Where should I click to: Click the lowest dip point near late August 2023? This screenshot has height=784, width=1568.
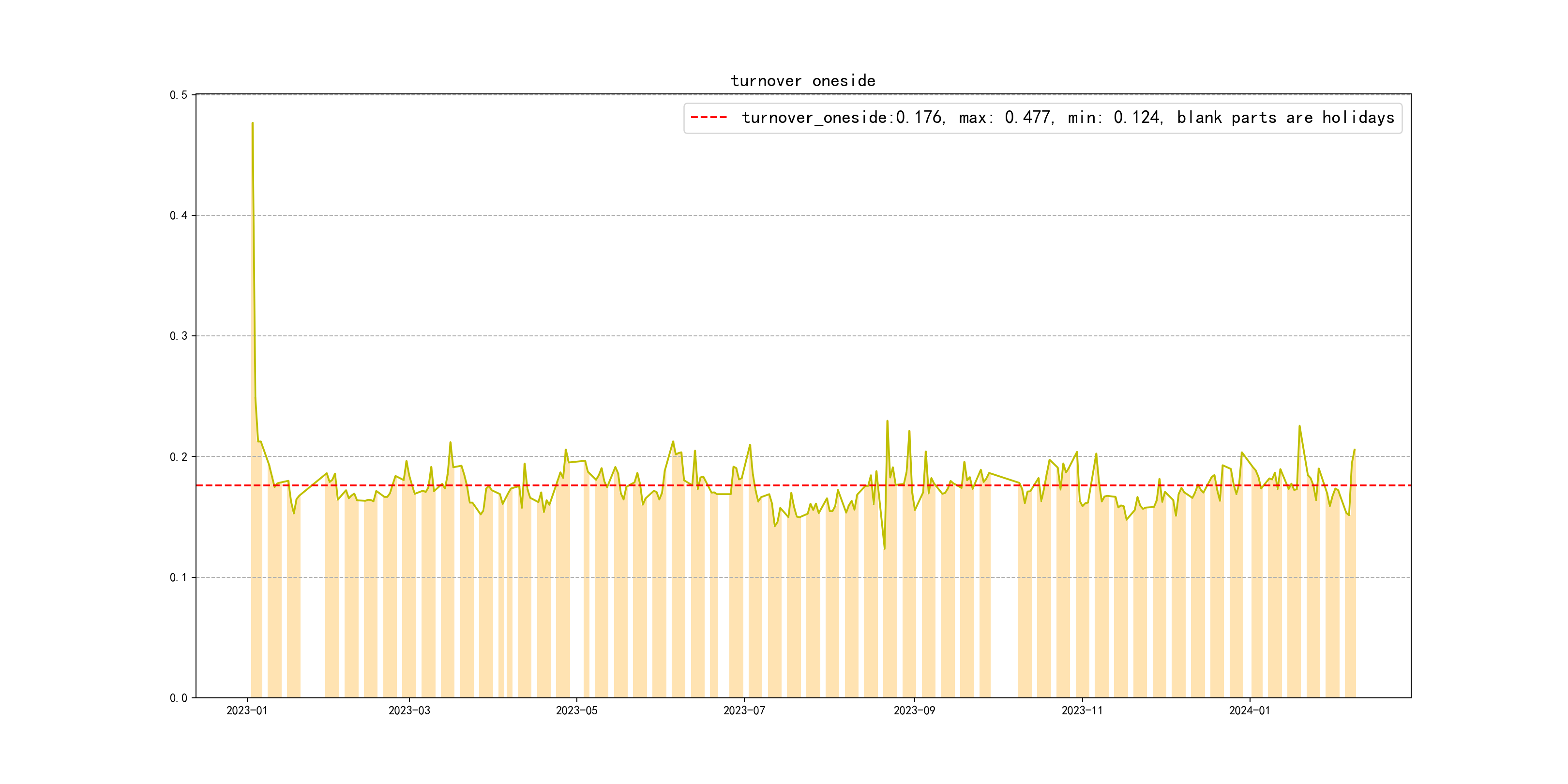(885, 548)
